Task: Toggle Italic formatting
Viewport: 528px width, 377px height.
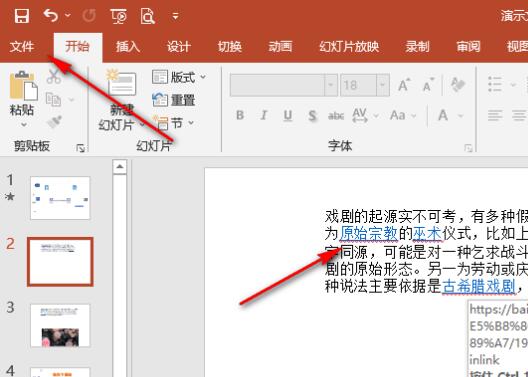Action: coord(264,115)
